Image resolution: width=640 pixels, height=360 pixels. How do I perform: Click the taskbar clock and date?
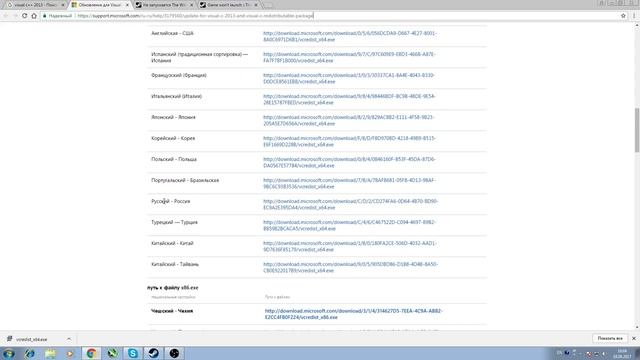pyautogui.click(x=622, y=354)
